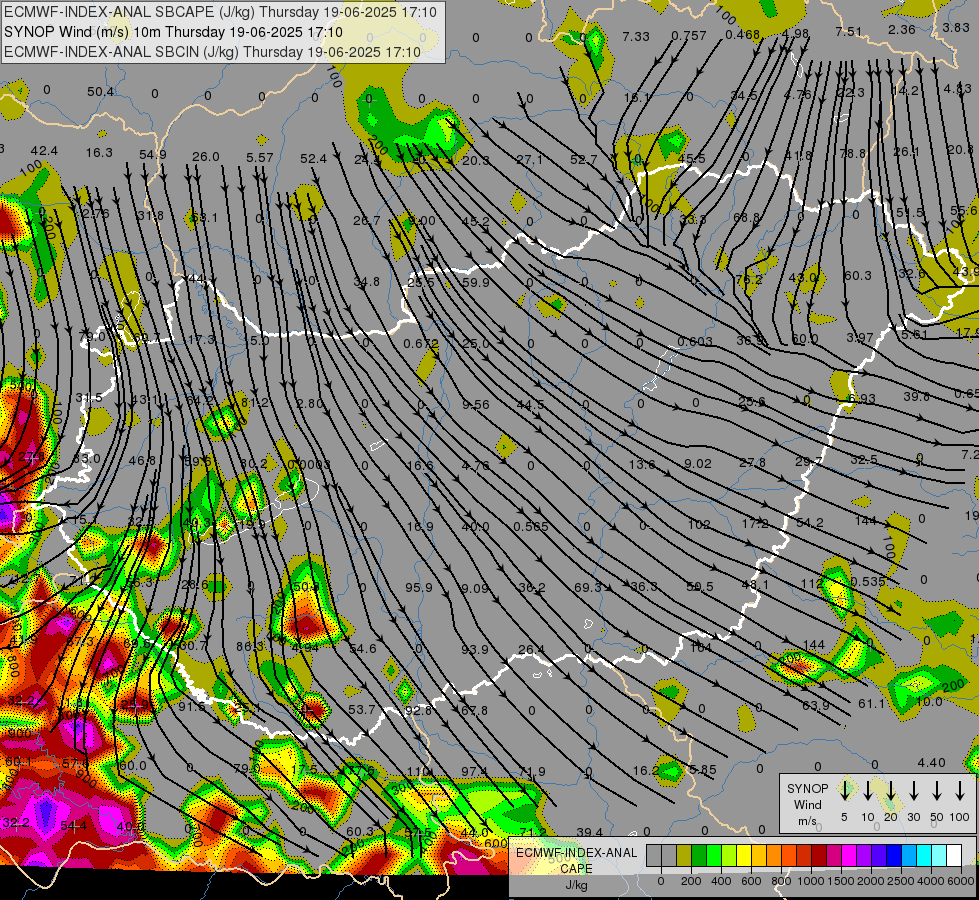Click the SBCAPE title line at top
Image resolution: width=979 pixels, height=900 pixels.
(x=222, y=12)
